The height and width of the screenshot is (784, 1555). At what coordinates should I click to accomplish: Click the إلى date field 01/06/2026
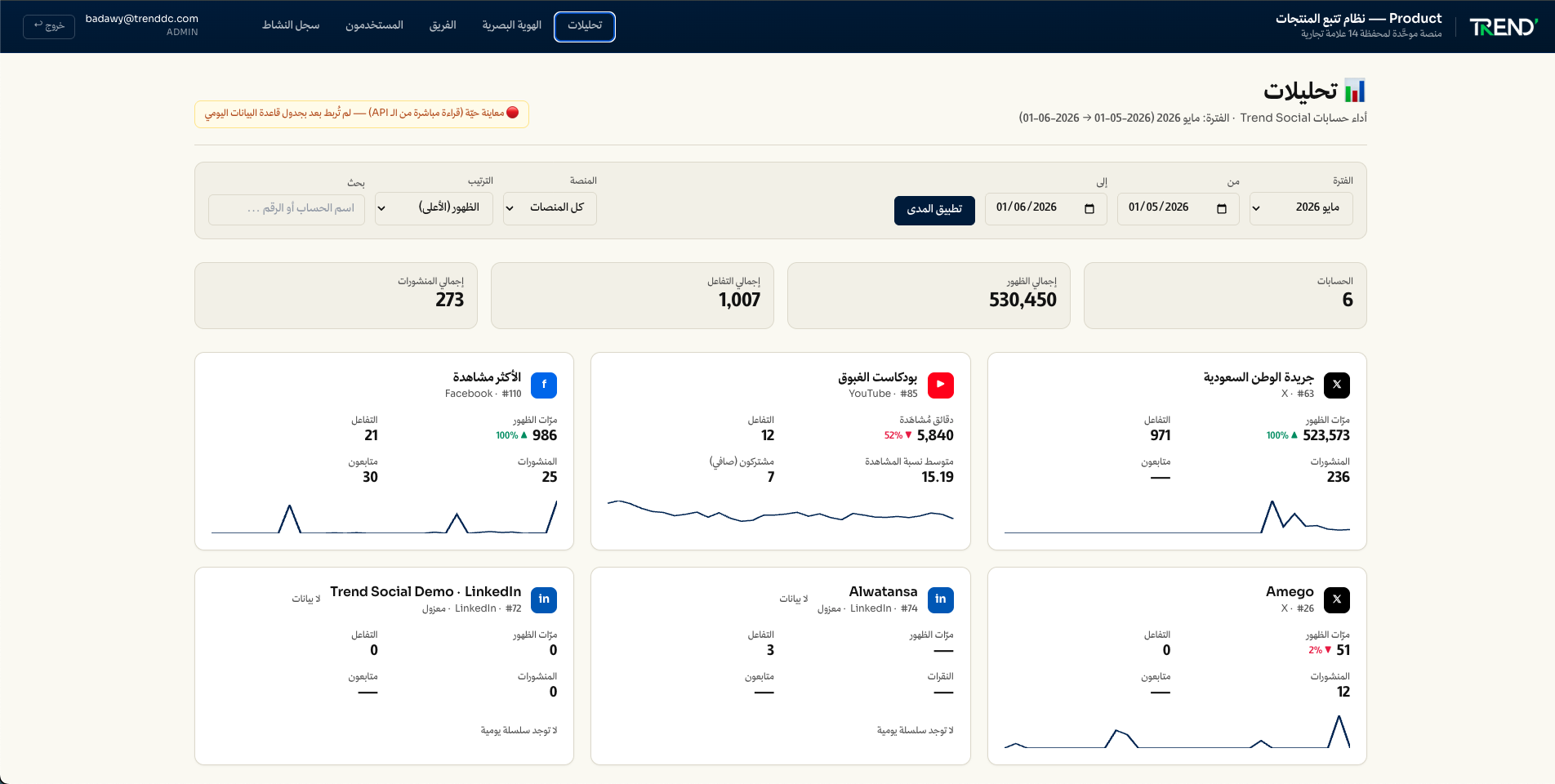(x=1045, y=208)
